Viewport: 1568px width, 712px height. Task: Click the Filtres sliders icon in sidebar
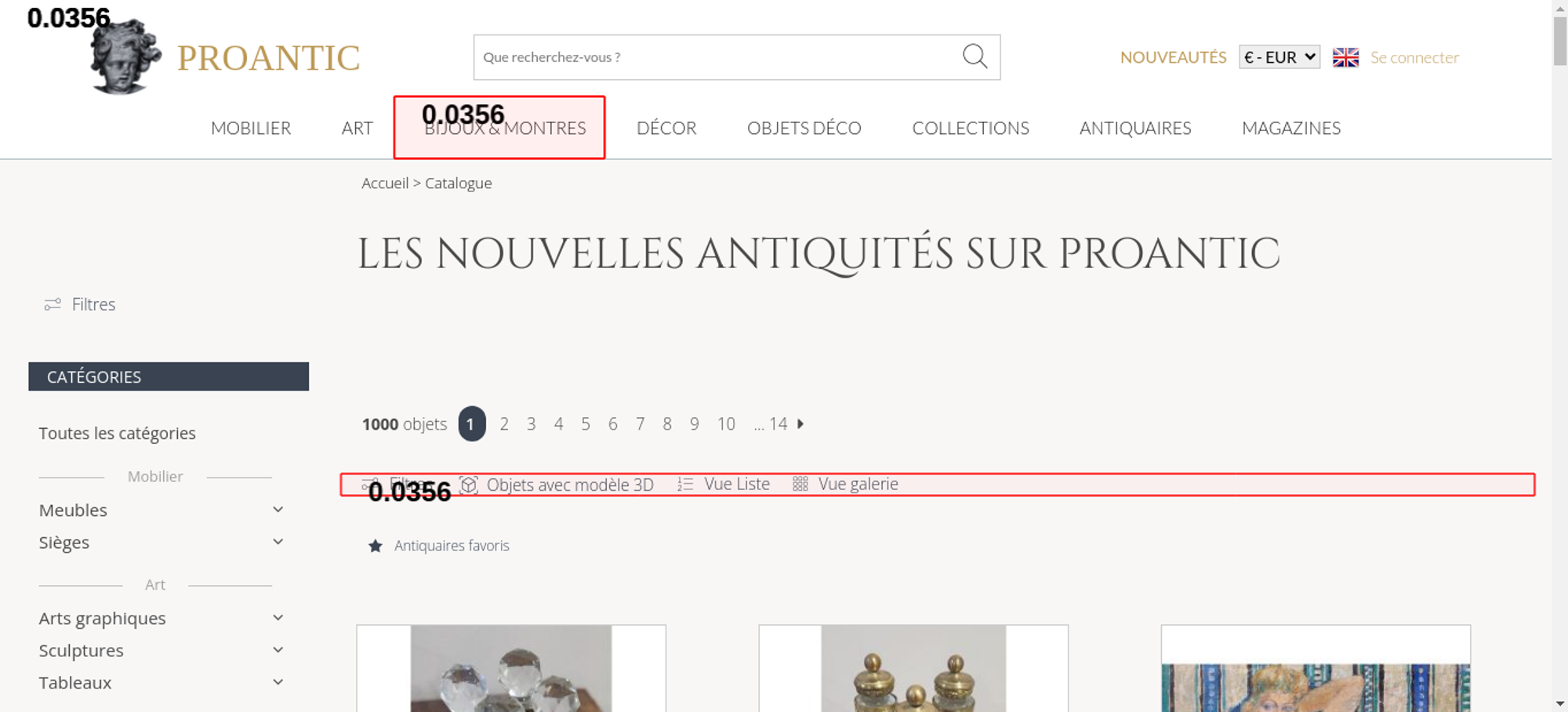(53, 304)
